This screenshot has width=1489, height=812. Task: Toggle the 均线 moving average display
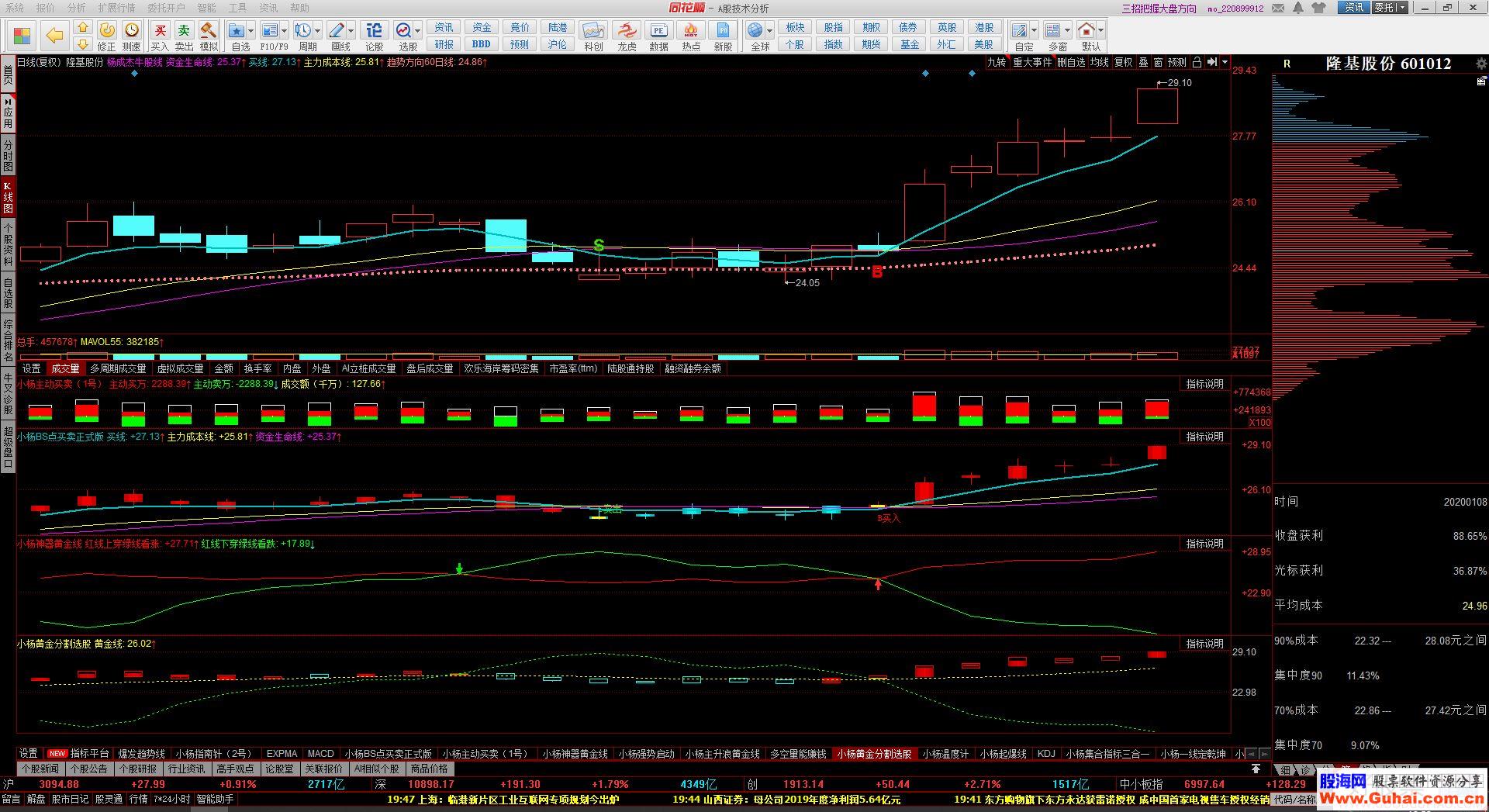click(1099, 63)
